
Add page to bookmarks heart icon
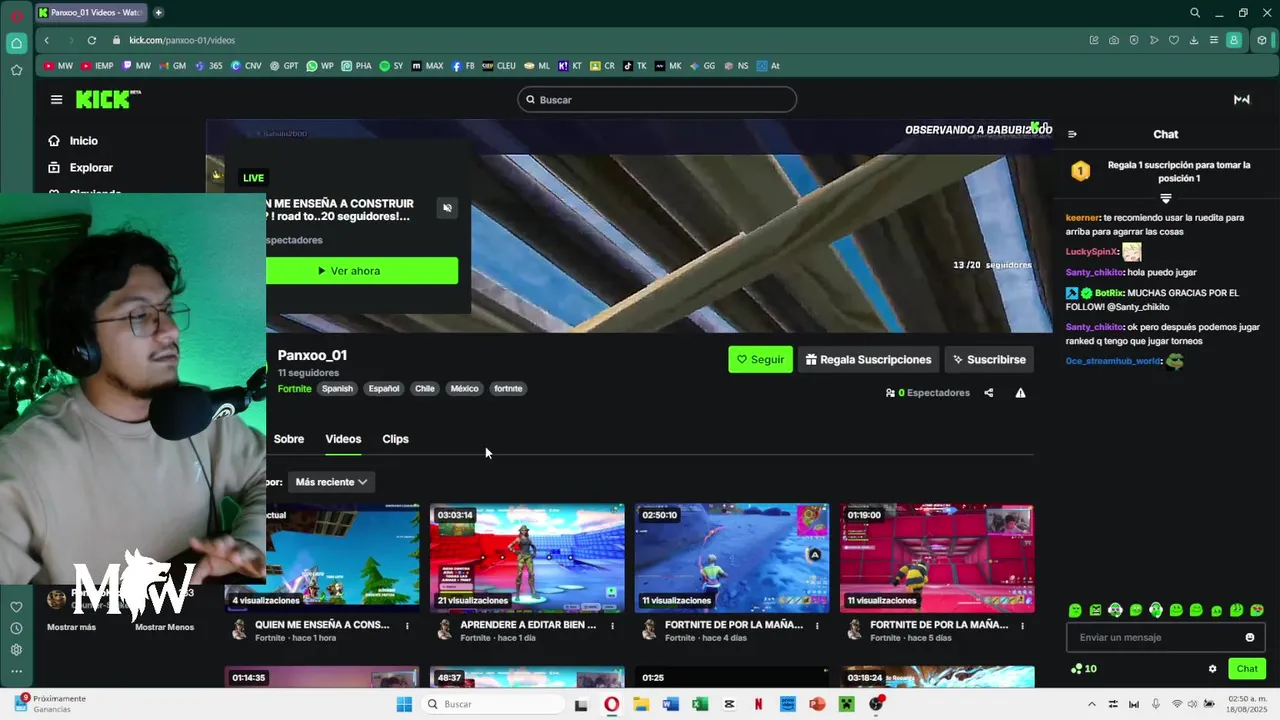[1174, 40]
